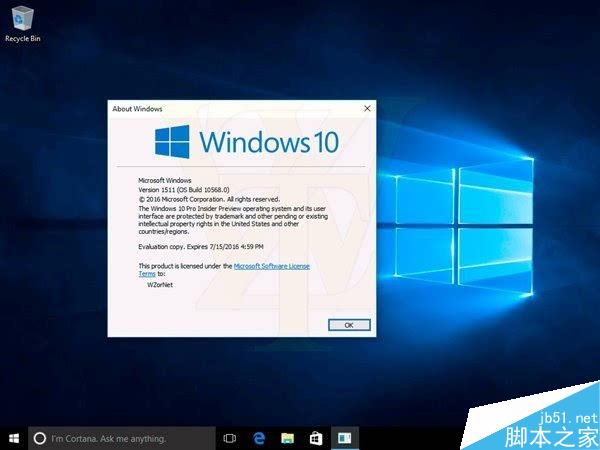Image resolution: width=600 pixels, height=450 pixels.
Task: Click the WZorNet licensee name
Action: tap(160, 285)
